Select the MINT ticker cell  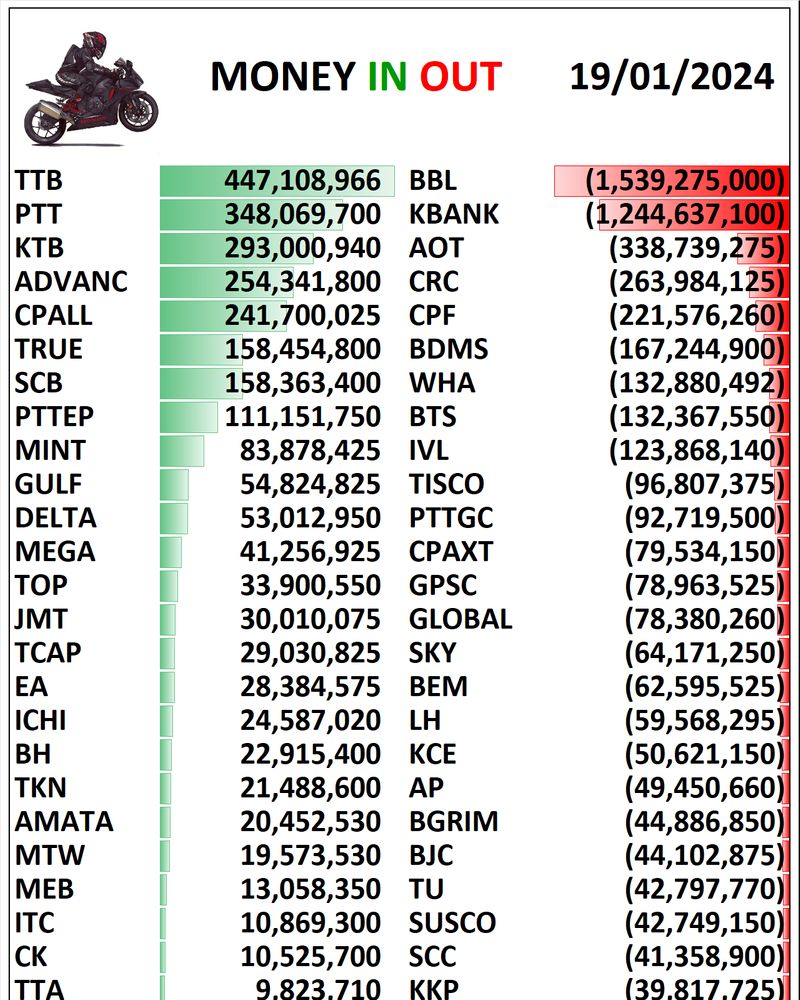click(x=50, y=451)
